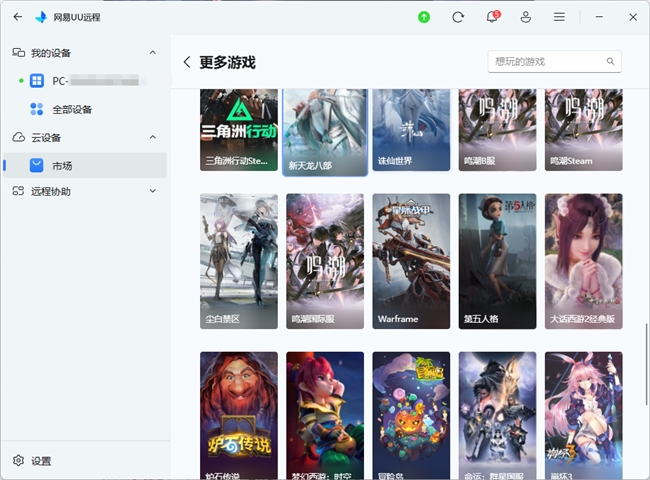This screenshot has width=650, height=480.
Task: Click the back arrow in title bar
Action: [17, 17]
